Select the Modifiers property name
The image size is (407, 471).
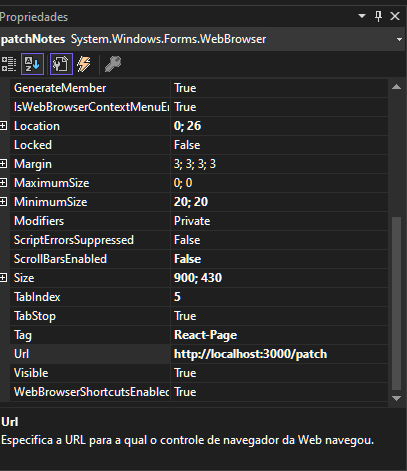pyautogui.click(x=90, y=221)
